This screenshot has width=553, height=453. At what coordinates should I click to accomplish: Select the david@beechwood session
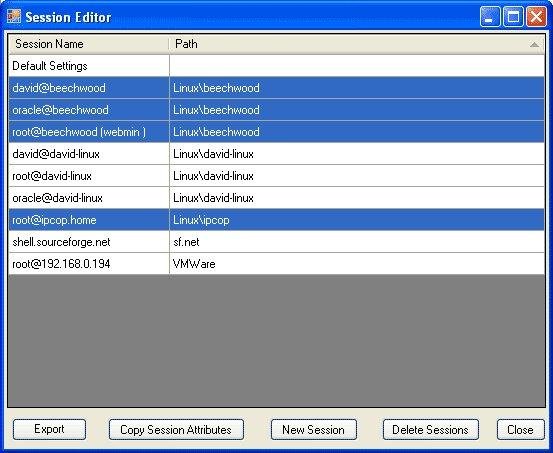(x=276, y=88)
